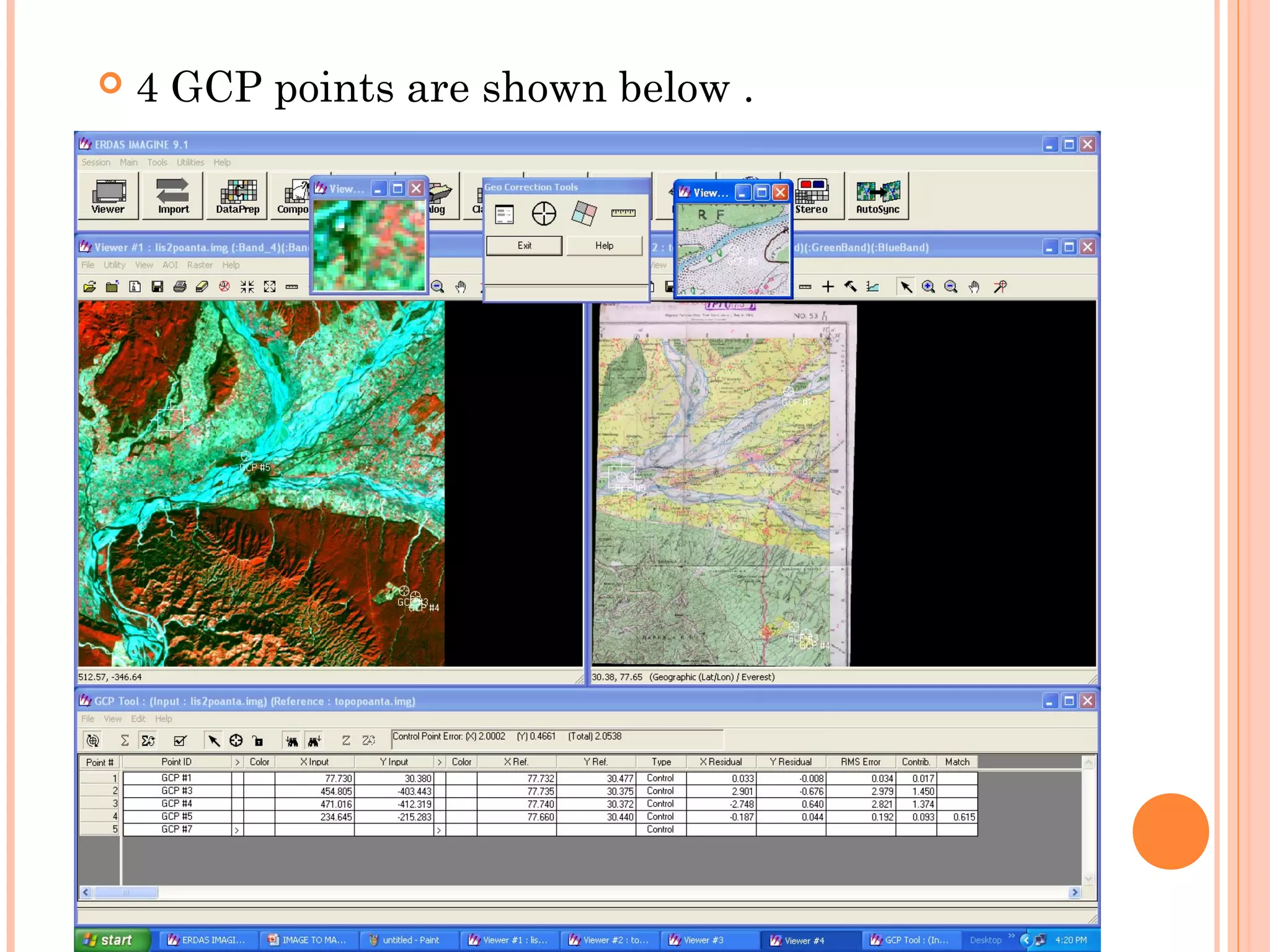The image size is (1270, 952).
Task: Select the eraser icon in Viewer #1 toolbar
Action: pos(202,286)
